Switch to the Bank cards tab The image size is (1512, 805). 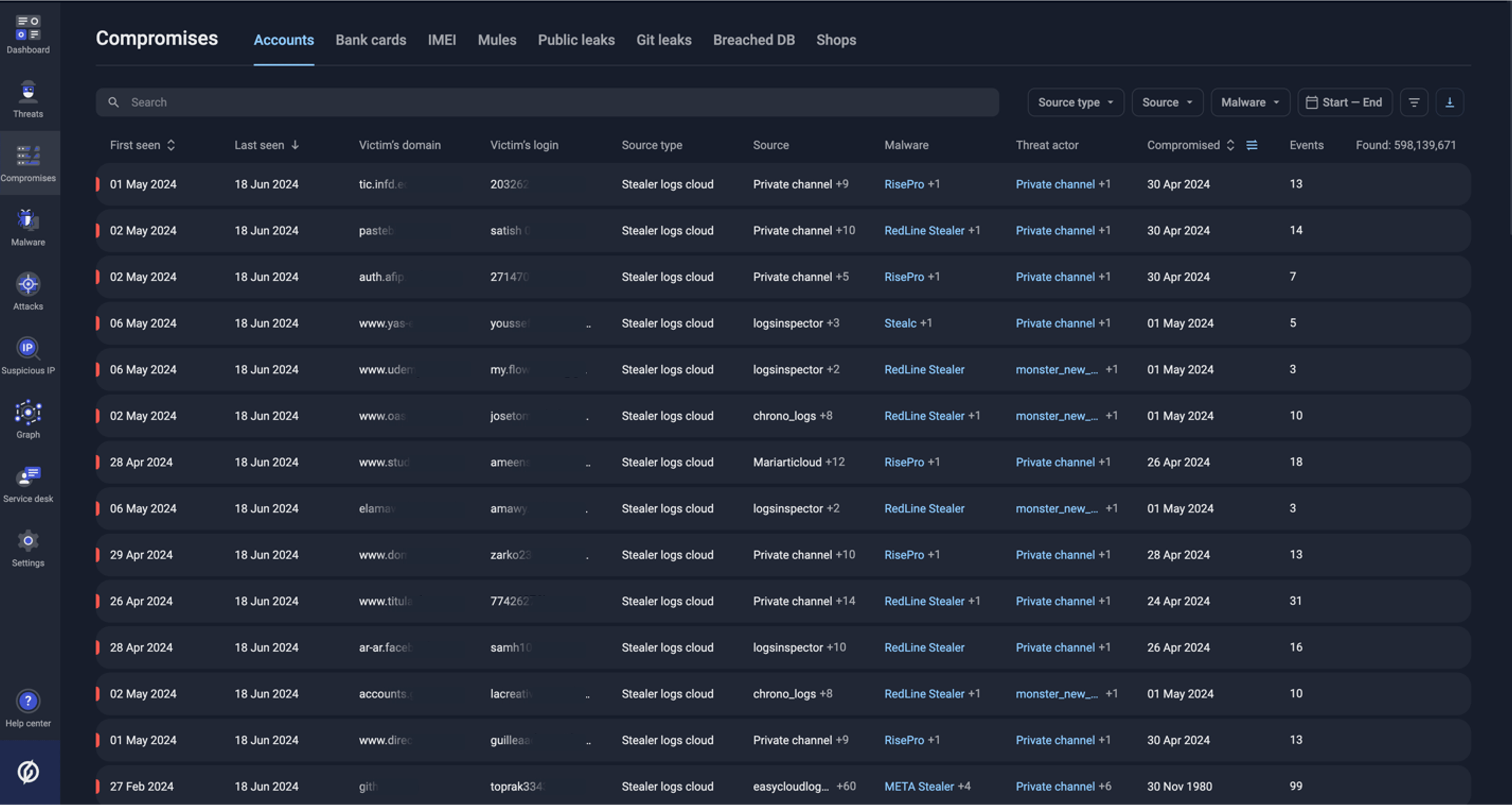click(370, 39)
